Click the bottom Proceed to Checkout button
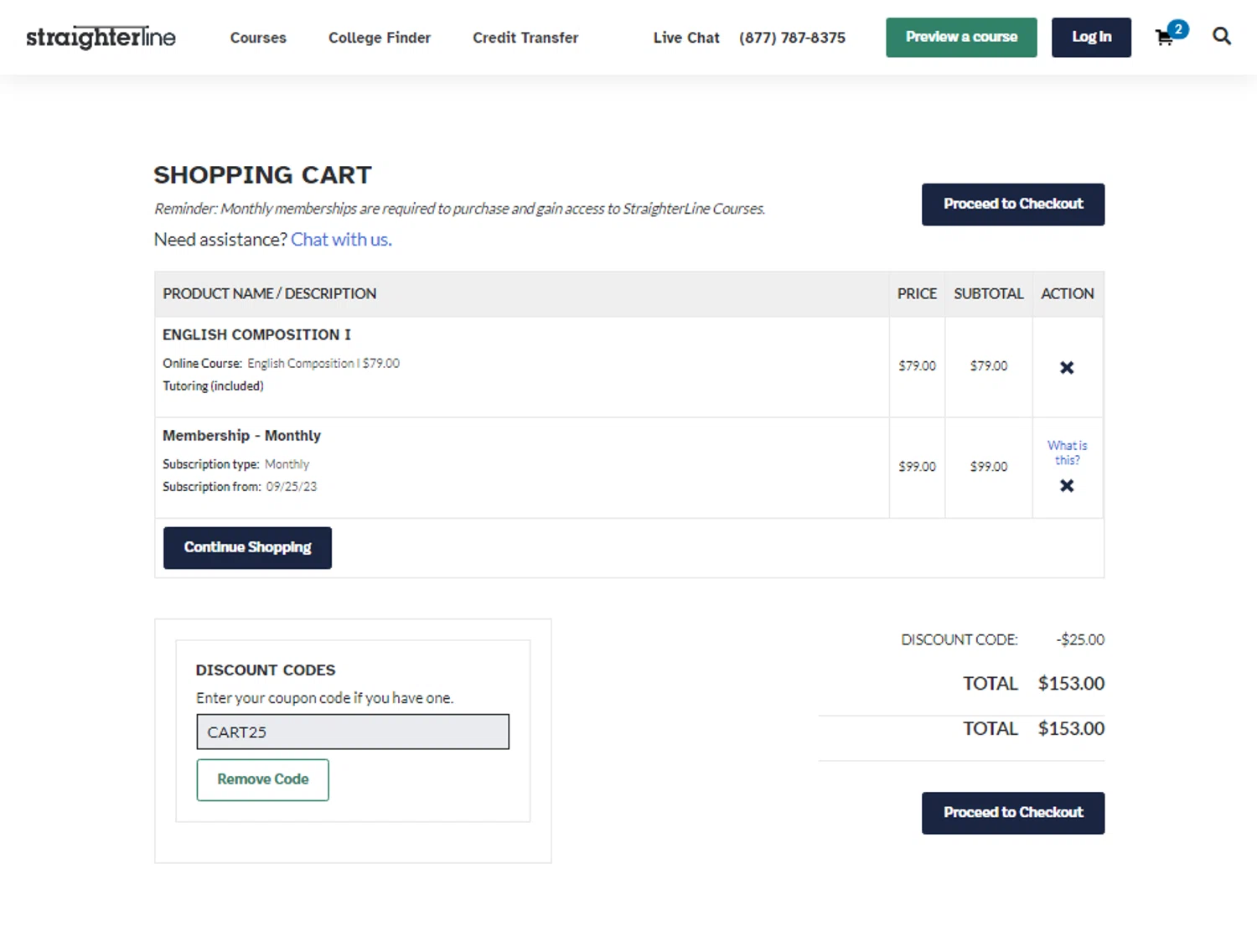Screen dimensions: 1257x952 (1013, 813)
